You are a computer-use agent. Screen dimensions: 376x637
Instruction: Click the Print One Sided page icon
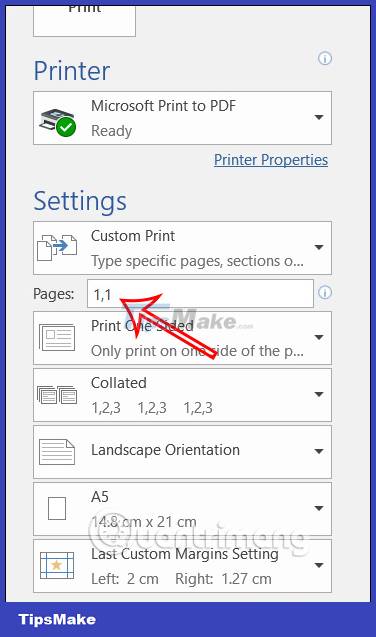tap(57, 337)
